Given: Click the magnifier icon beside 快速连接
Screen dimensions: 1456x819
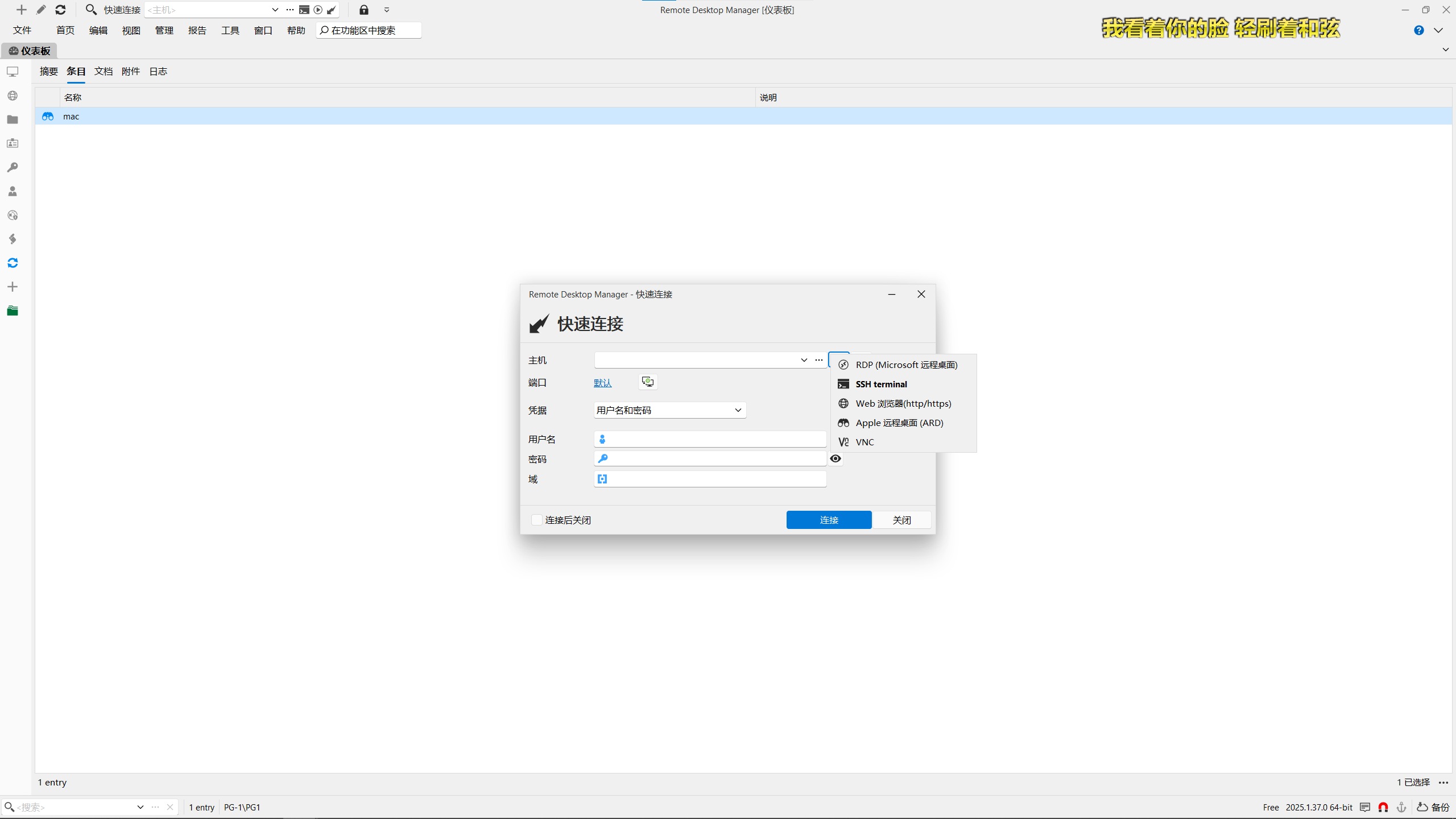Looking at the screenshot, I should pyautogui.click(x=91, y=10).
